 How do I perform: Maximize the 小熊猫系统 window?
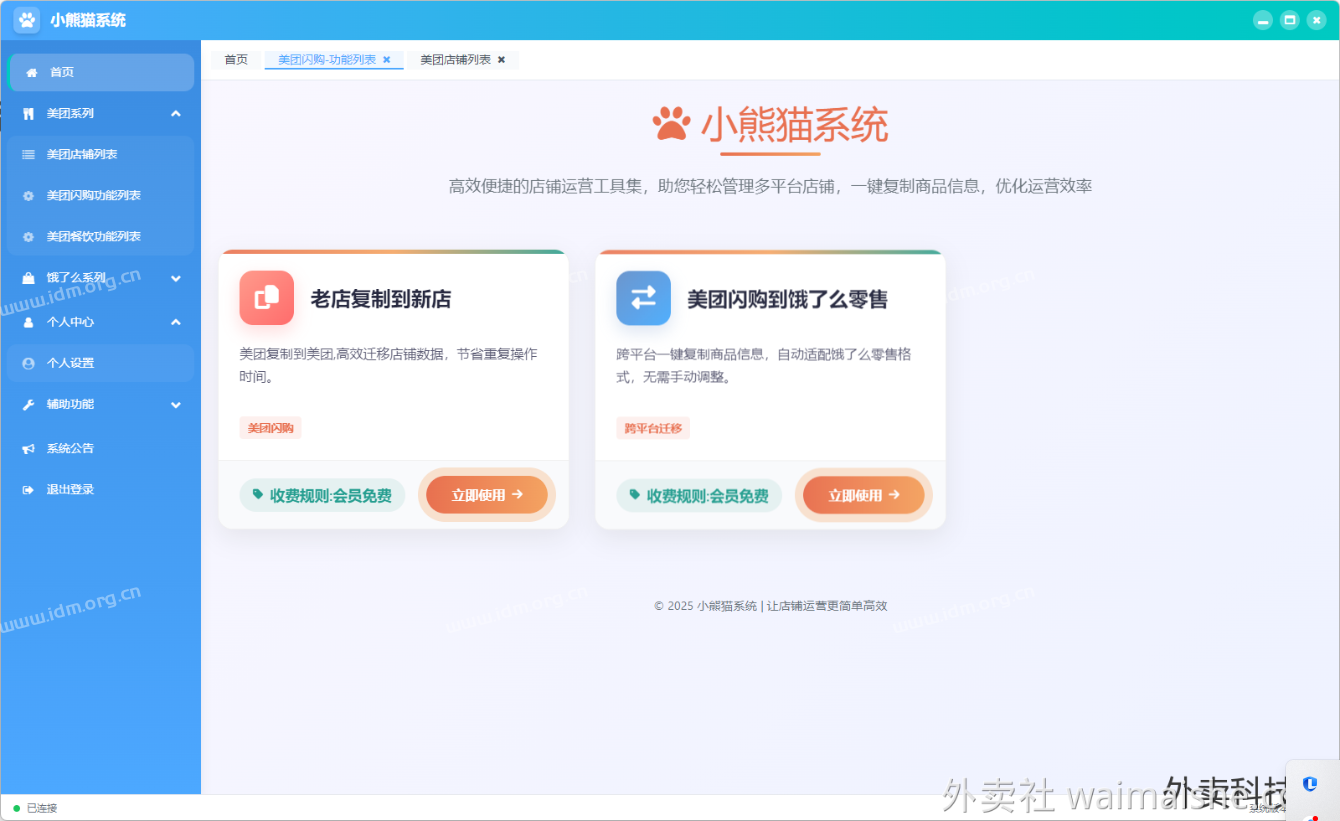pos(1290,20)
